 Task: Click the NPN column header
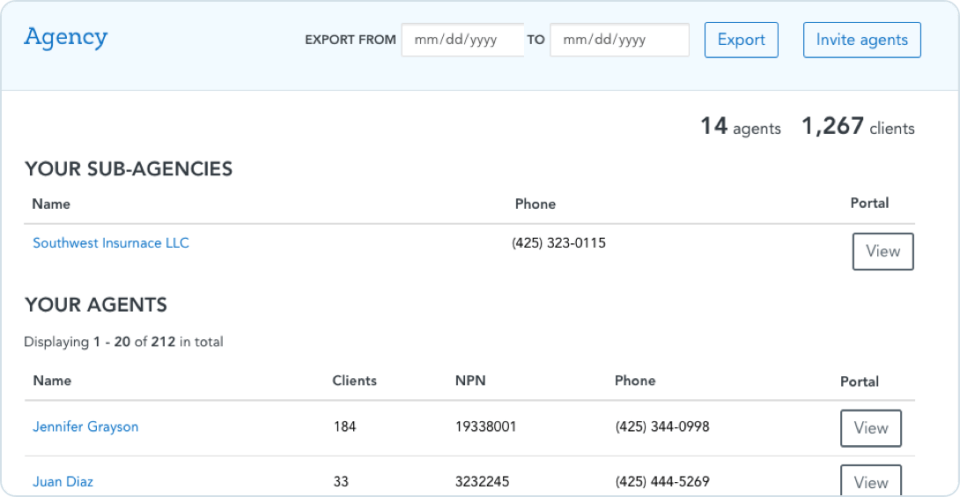pyautogui.click(x=469, y=381)
